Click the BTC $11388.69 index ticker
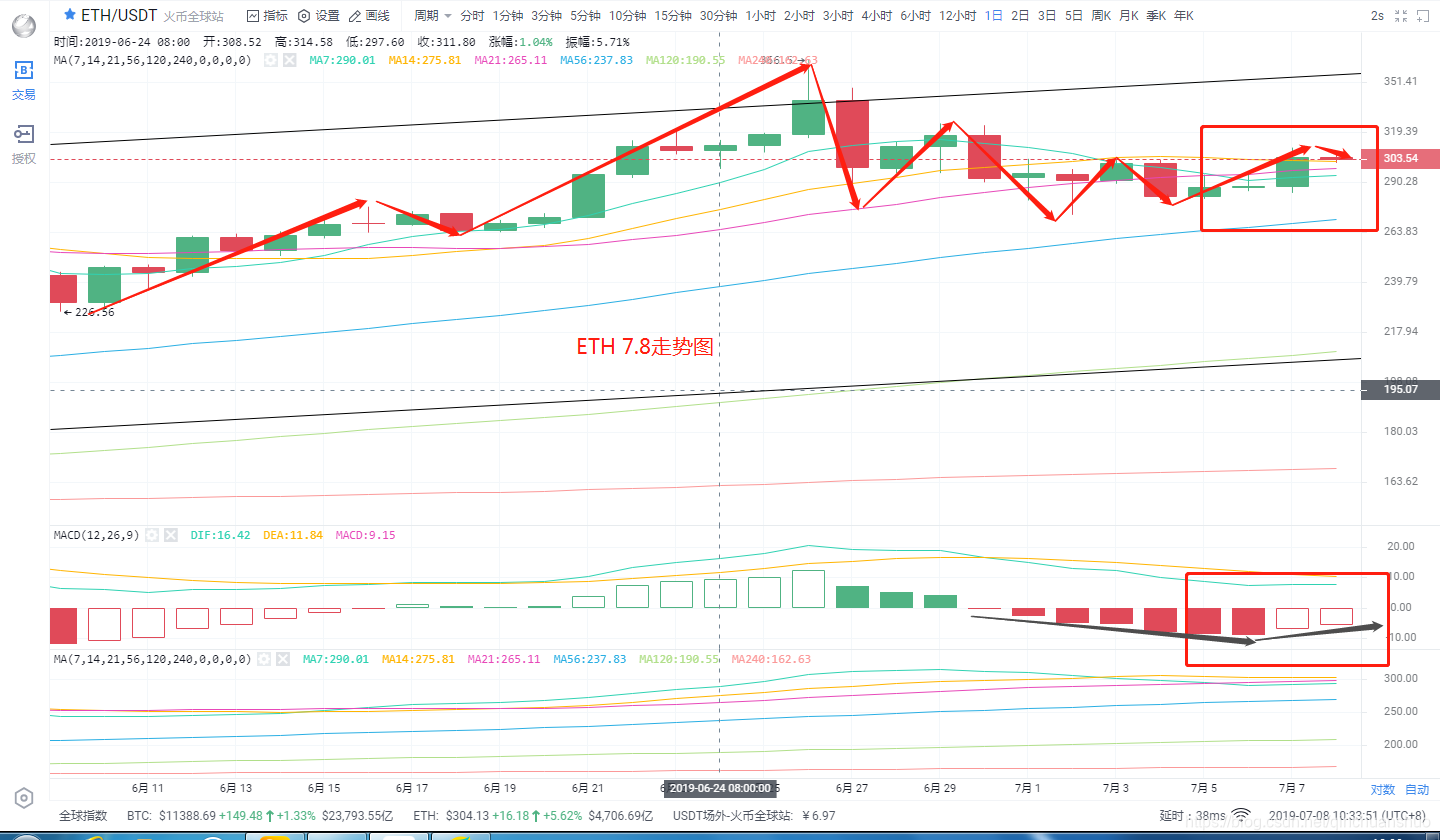 point(260,816)
